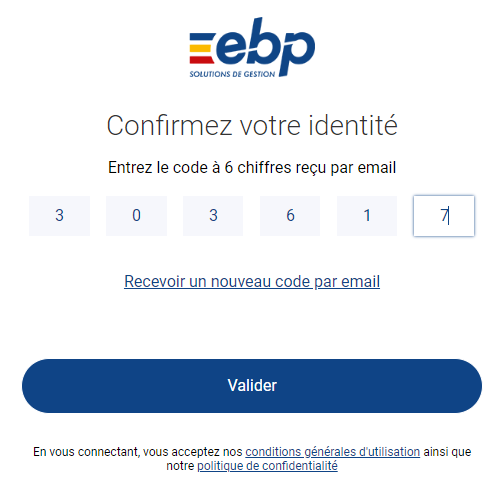Select the first code digit box

tap(59, 216)
